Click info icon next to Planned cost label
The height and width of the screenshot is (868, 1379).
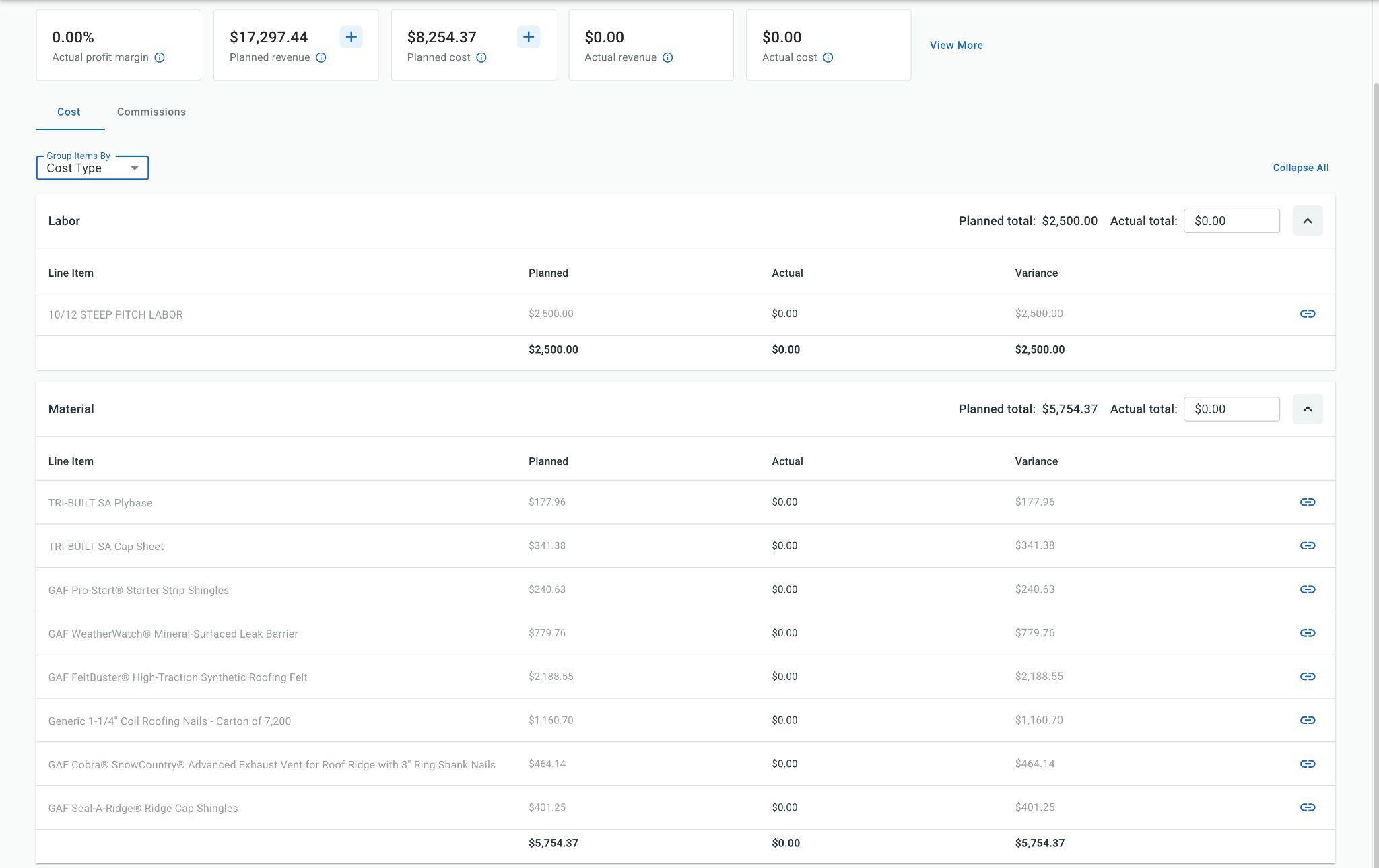[481, 58]
